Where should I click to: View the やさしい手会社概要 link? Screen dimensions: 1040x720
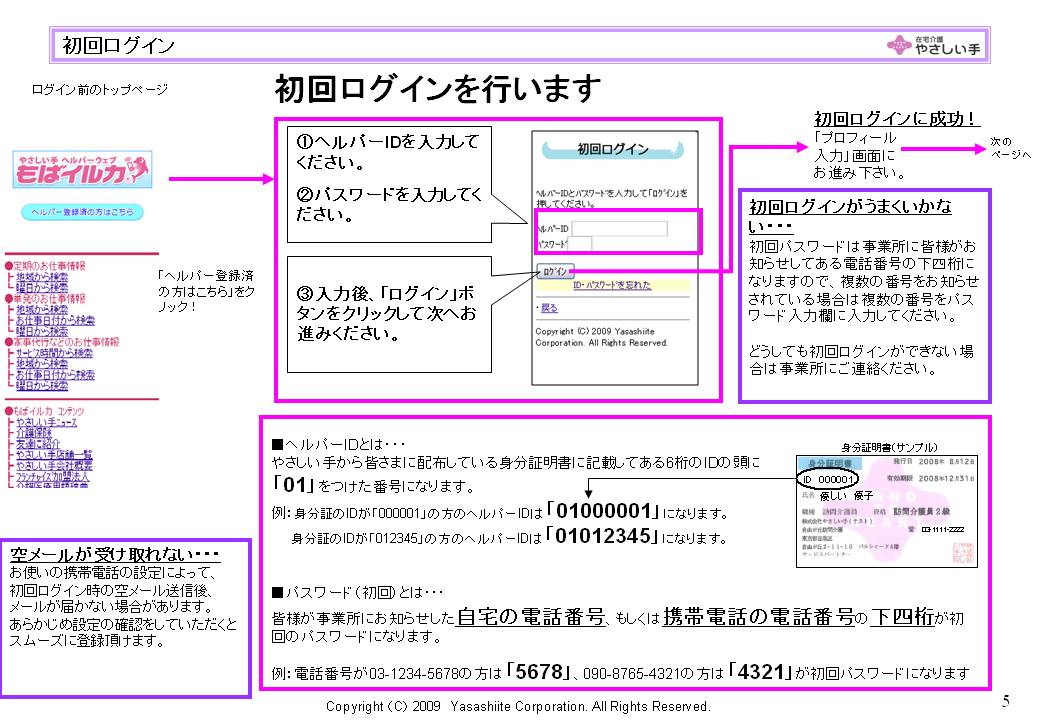53,467
